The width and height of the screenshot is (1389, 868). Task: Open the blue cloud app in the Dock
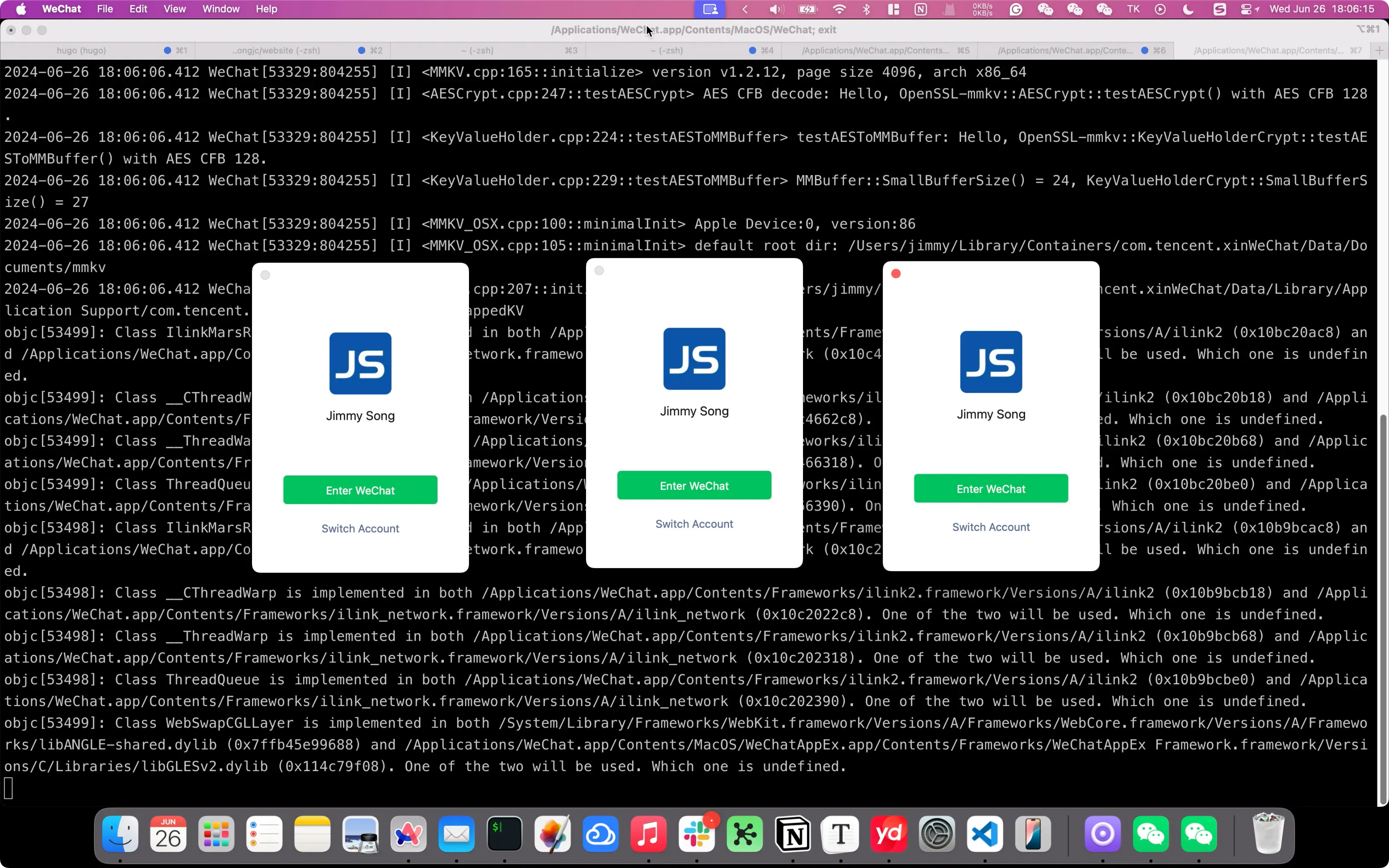tap(601, 834)
